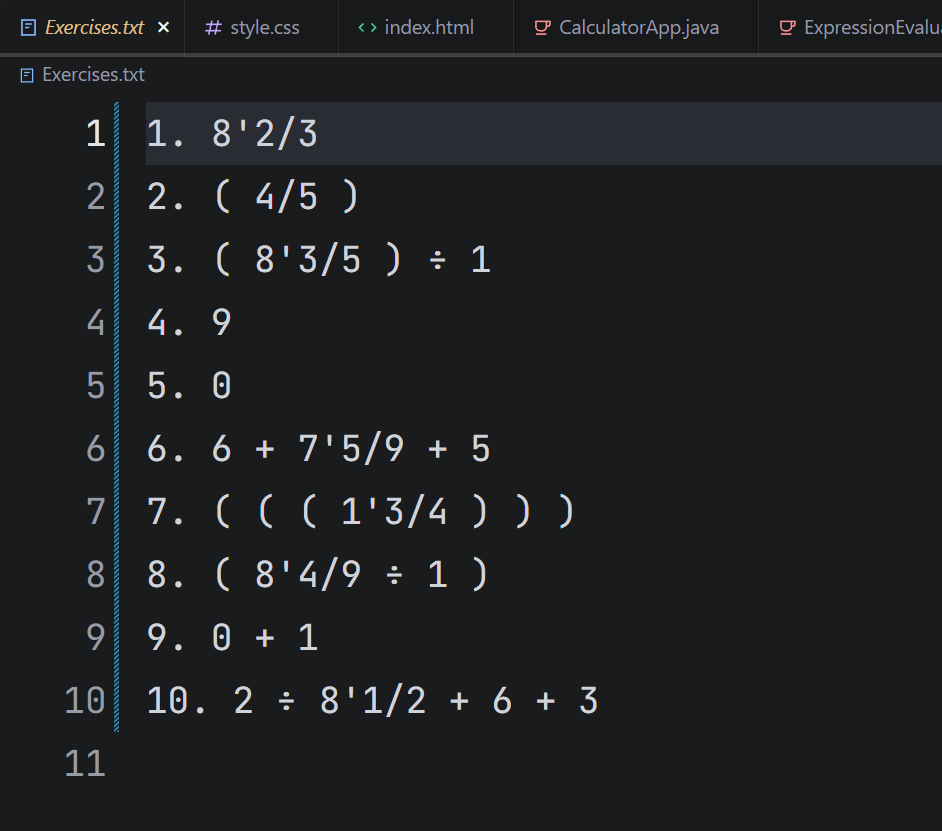Click line number 9 in gutter

click(96, 638)
